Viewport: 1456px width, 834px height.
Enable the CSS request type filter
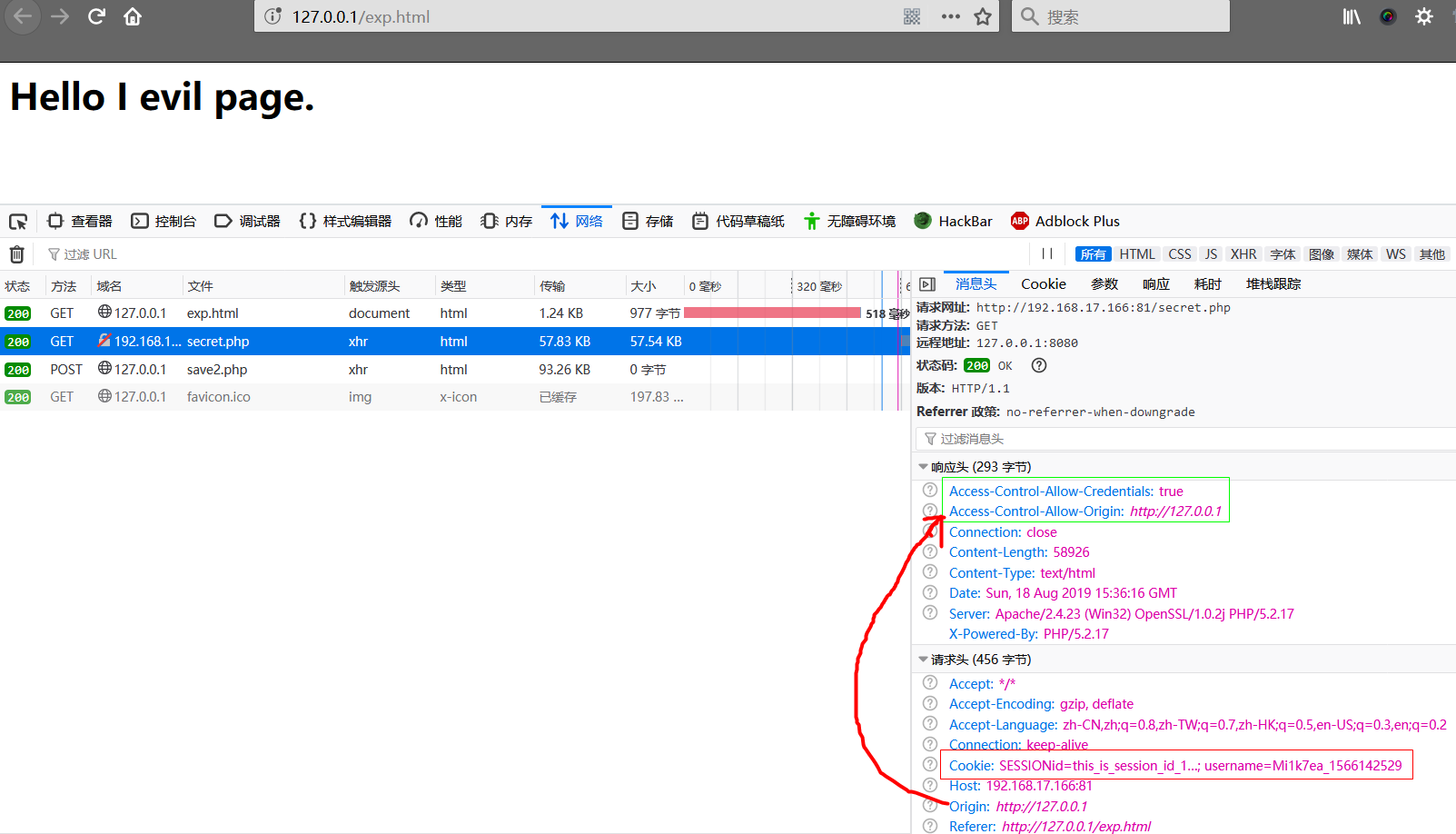[1180, 254]
